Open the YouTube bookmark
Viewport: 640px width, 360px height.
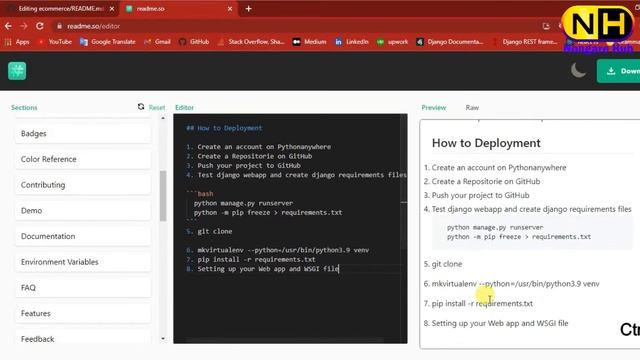[55, 42]
